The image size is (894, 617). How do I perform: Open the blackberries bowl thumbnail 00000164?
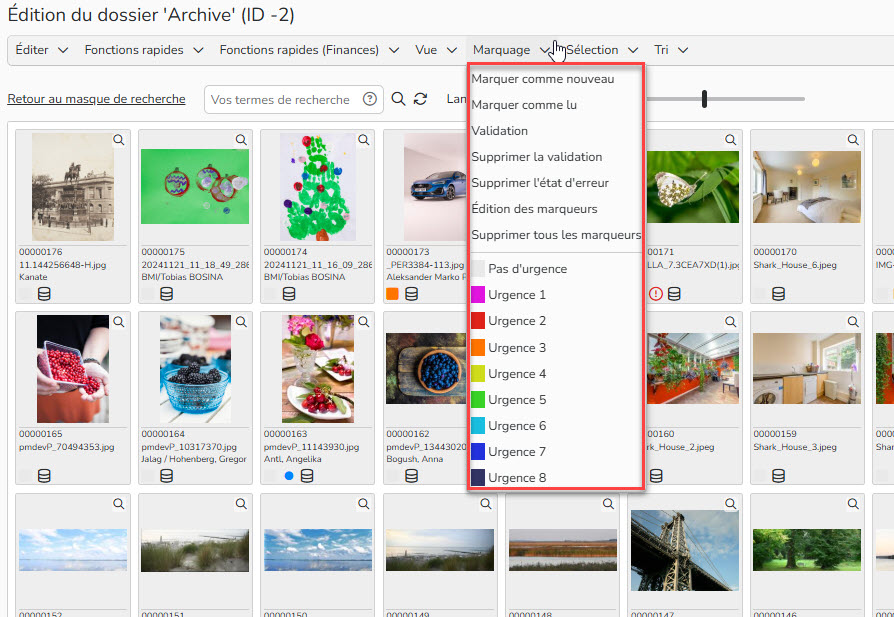point(195,369)
